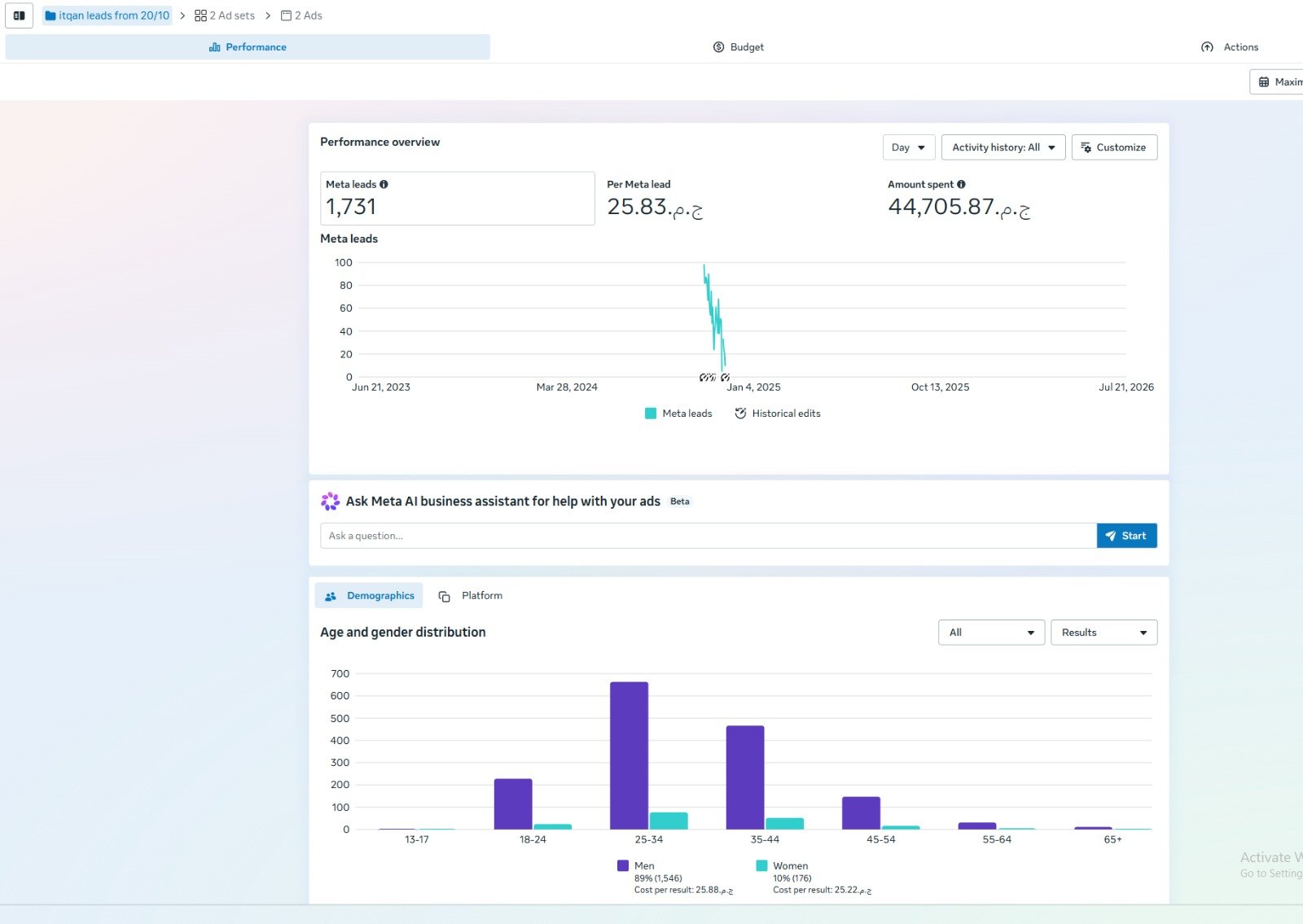Click the Performance overview heading
1303x924 pixels.
[379, 142]
